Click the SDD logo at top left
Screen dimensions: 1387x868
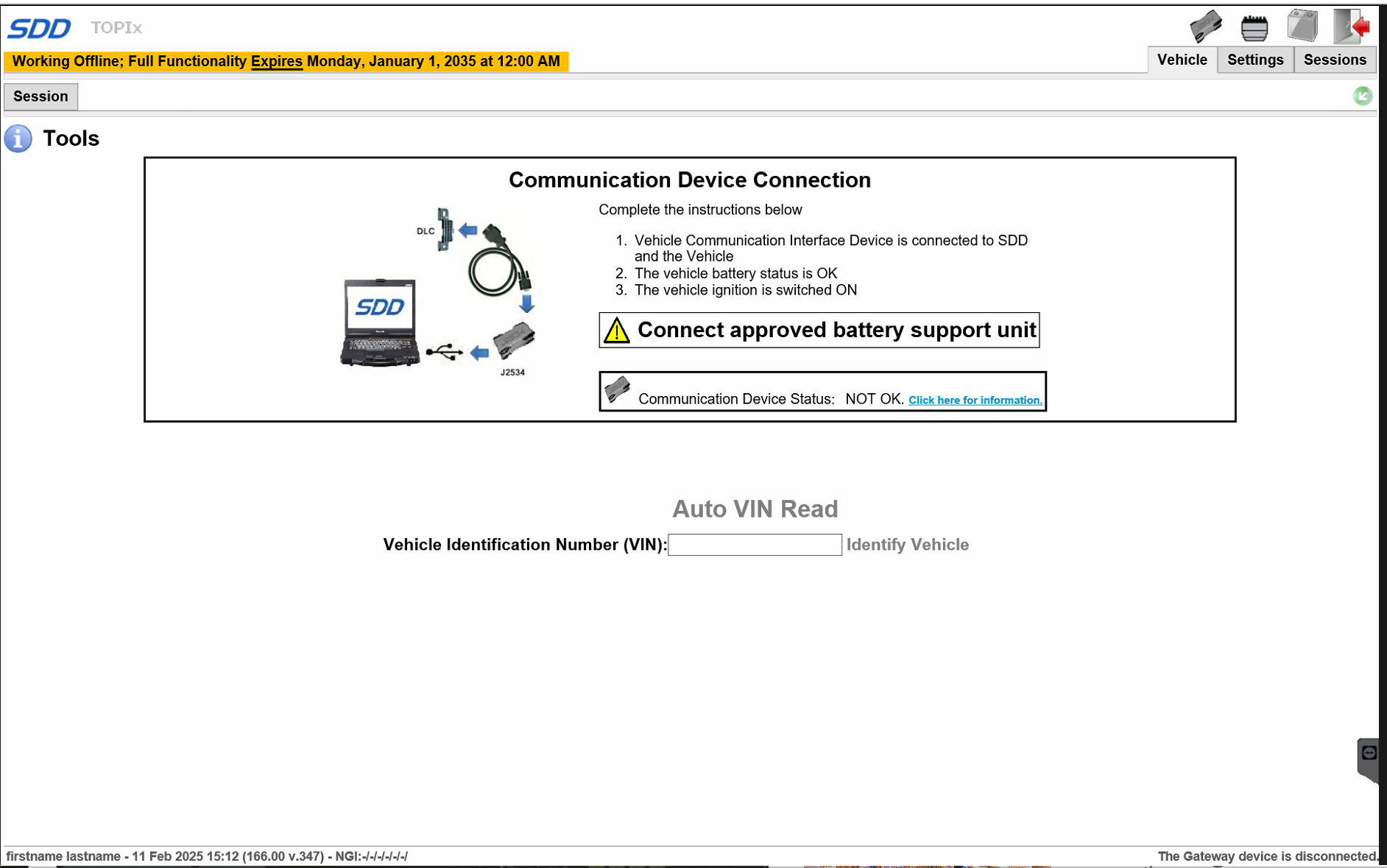(x=39, y=28)
